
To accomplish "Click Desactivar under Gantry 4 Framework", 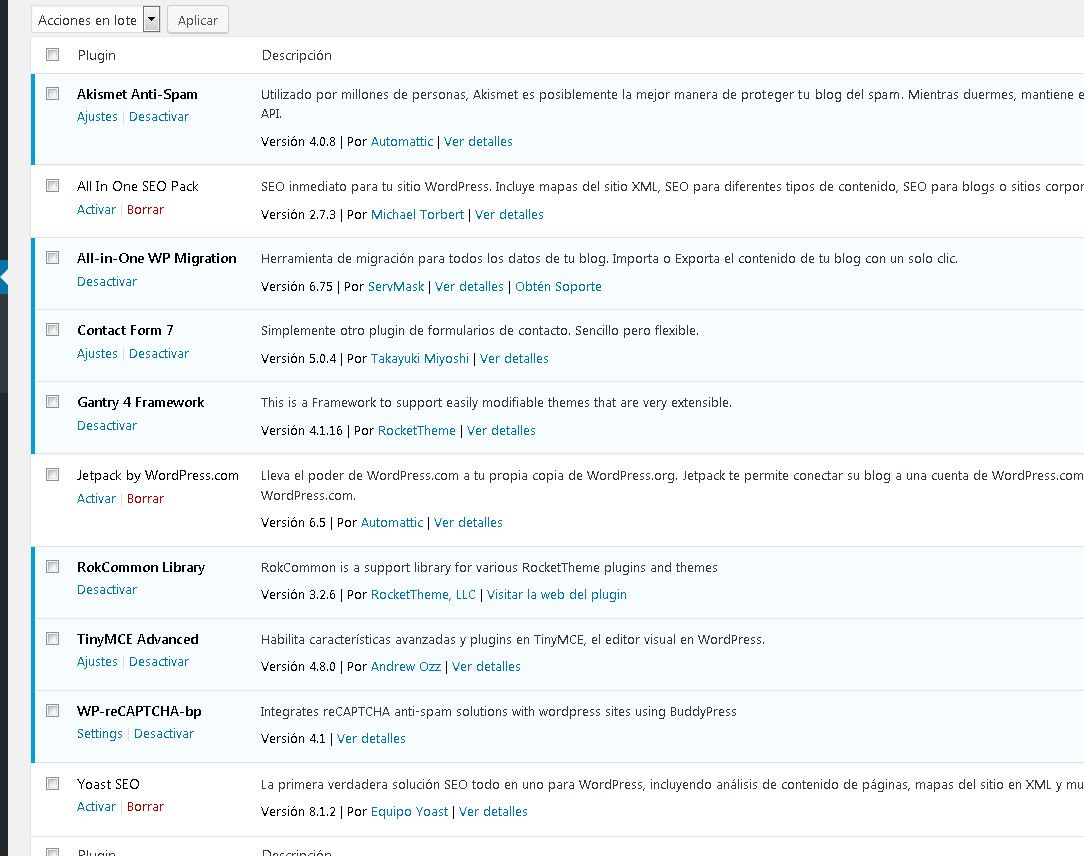I will tap(106, 425).
